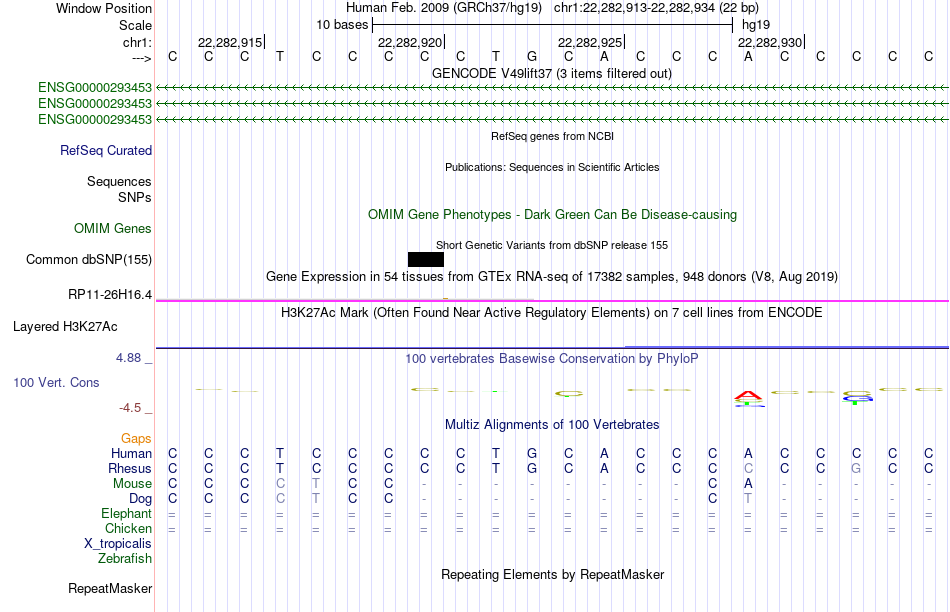
Task: Click the Layered H3K27Ac track label
Action: pos(65,327)
